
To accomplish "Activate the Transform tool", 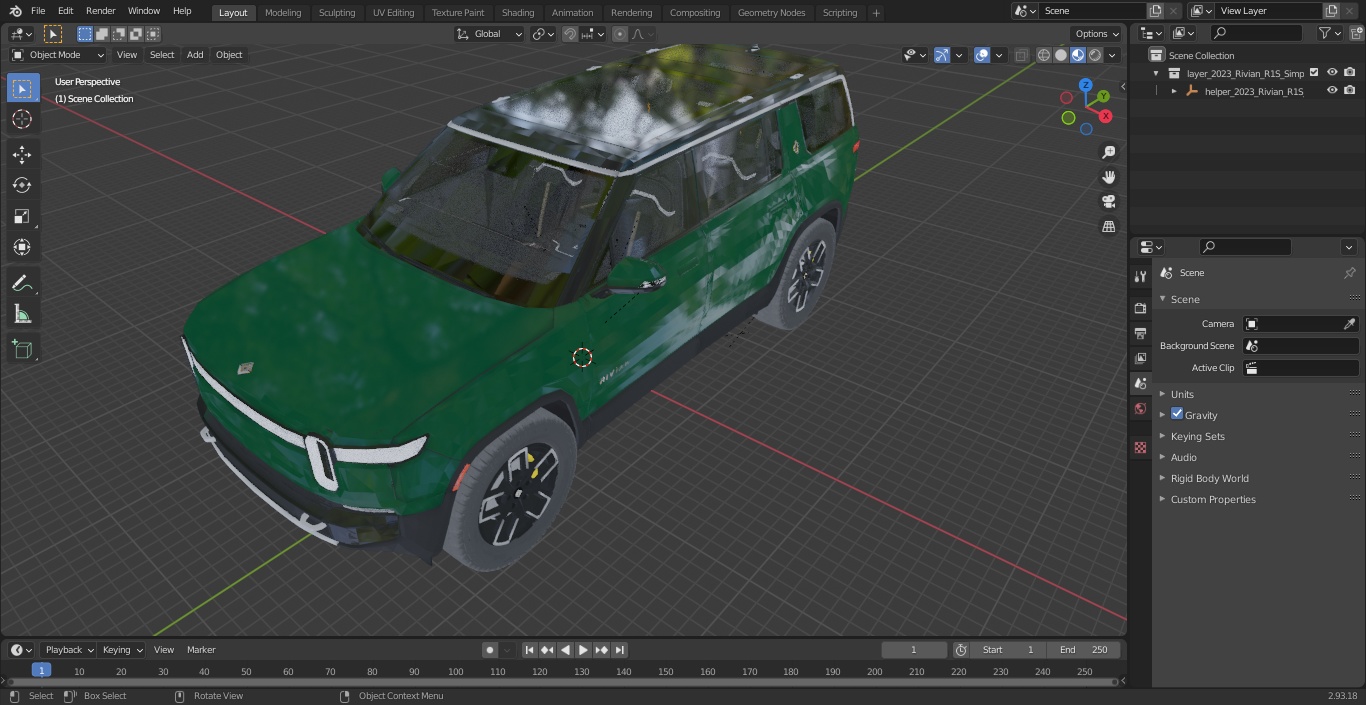I will point(22,247).
